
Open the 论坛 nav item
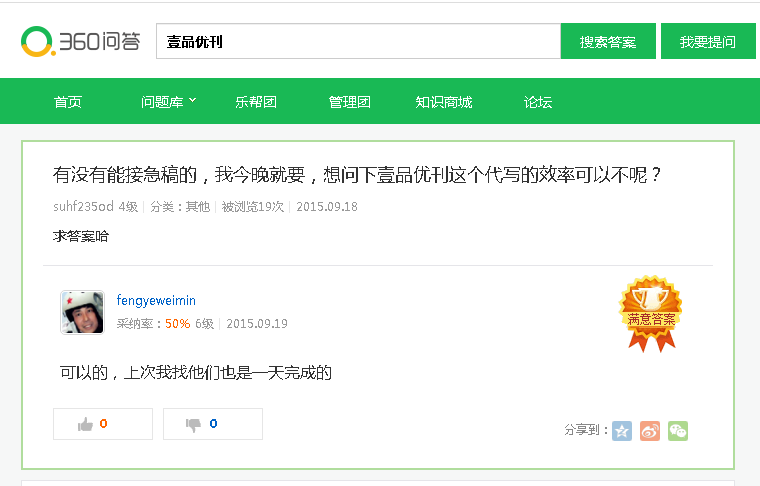coord(538,102)
